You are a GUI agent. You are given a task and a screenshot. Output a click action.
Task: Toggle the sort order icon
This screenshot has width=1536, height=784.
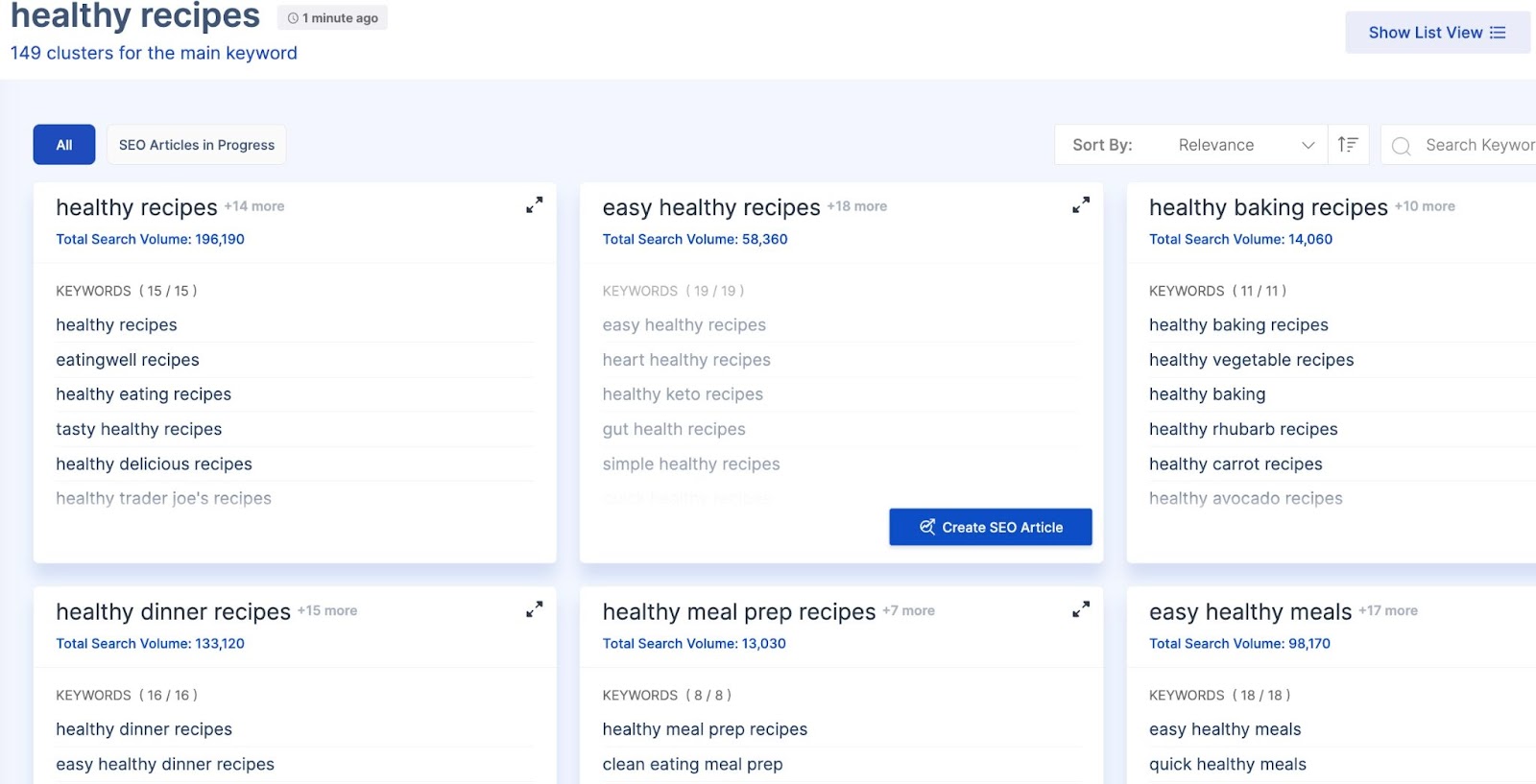tap(1348, 145)
